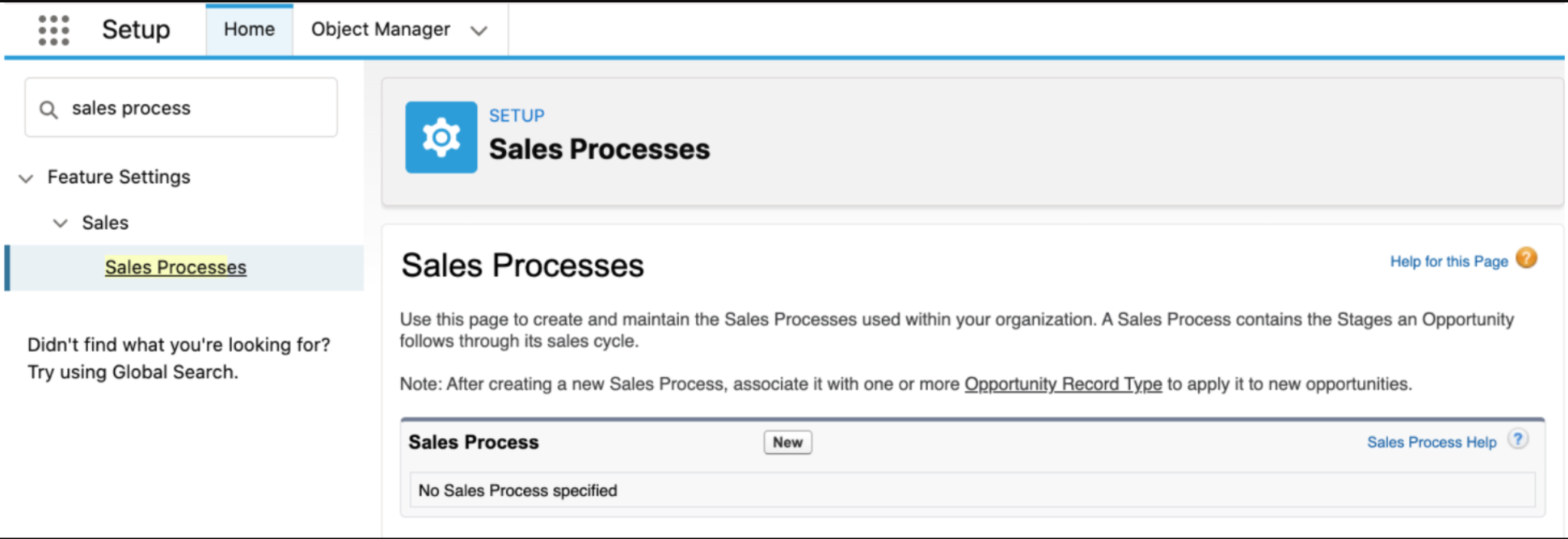This screenshot has width=1568, height=539.
Task: Open Sales Process Help
Action: click(1431, 442)
